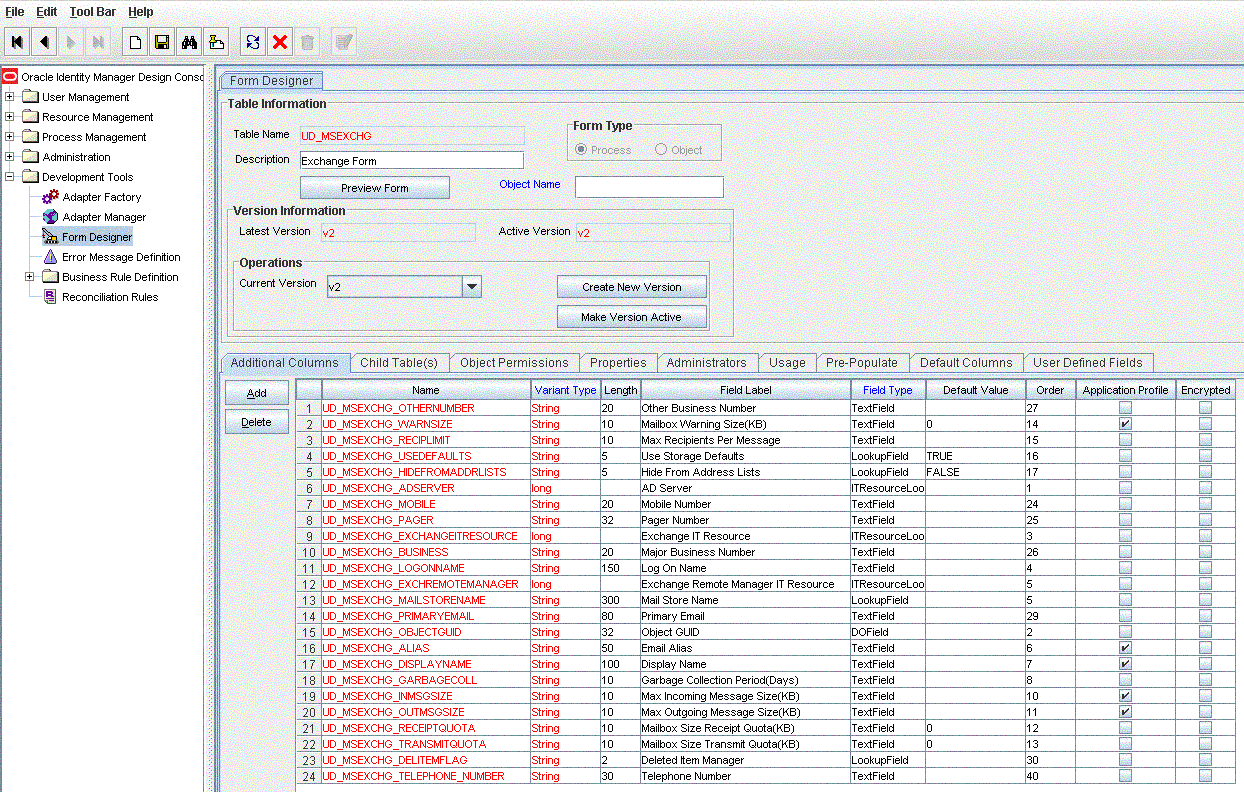The image size is (1244, 792).
Task: Click the Description text field
Action: tap(412, 160)
